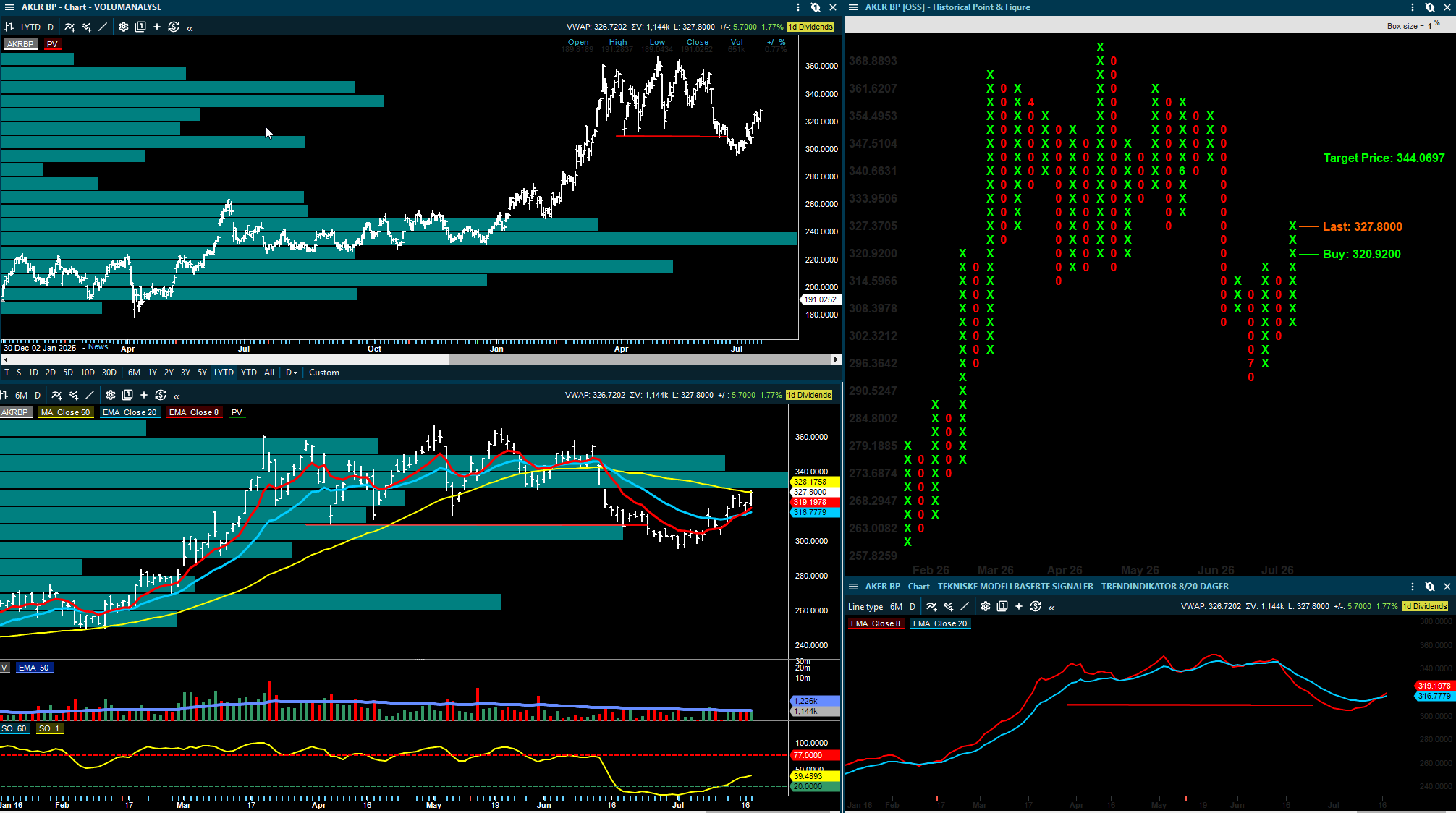The width and height of the screenshot is (1456, 813).
Task: Open D resolution dropdown in top toolbar
Action: click(51, 27)
